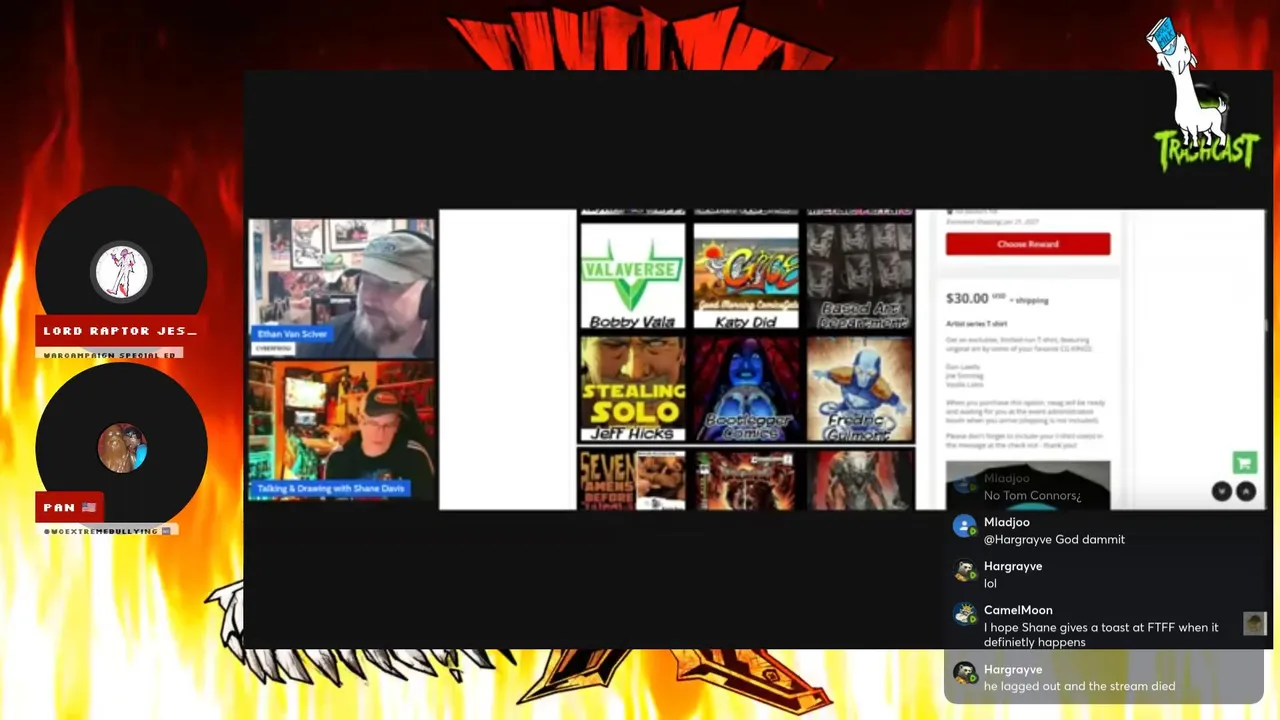Click the 'Artist series T shirt' heading
1280x720 pixels.
tap(979, 324)
